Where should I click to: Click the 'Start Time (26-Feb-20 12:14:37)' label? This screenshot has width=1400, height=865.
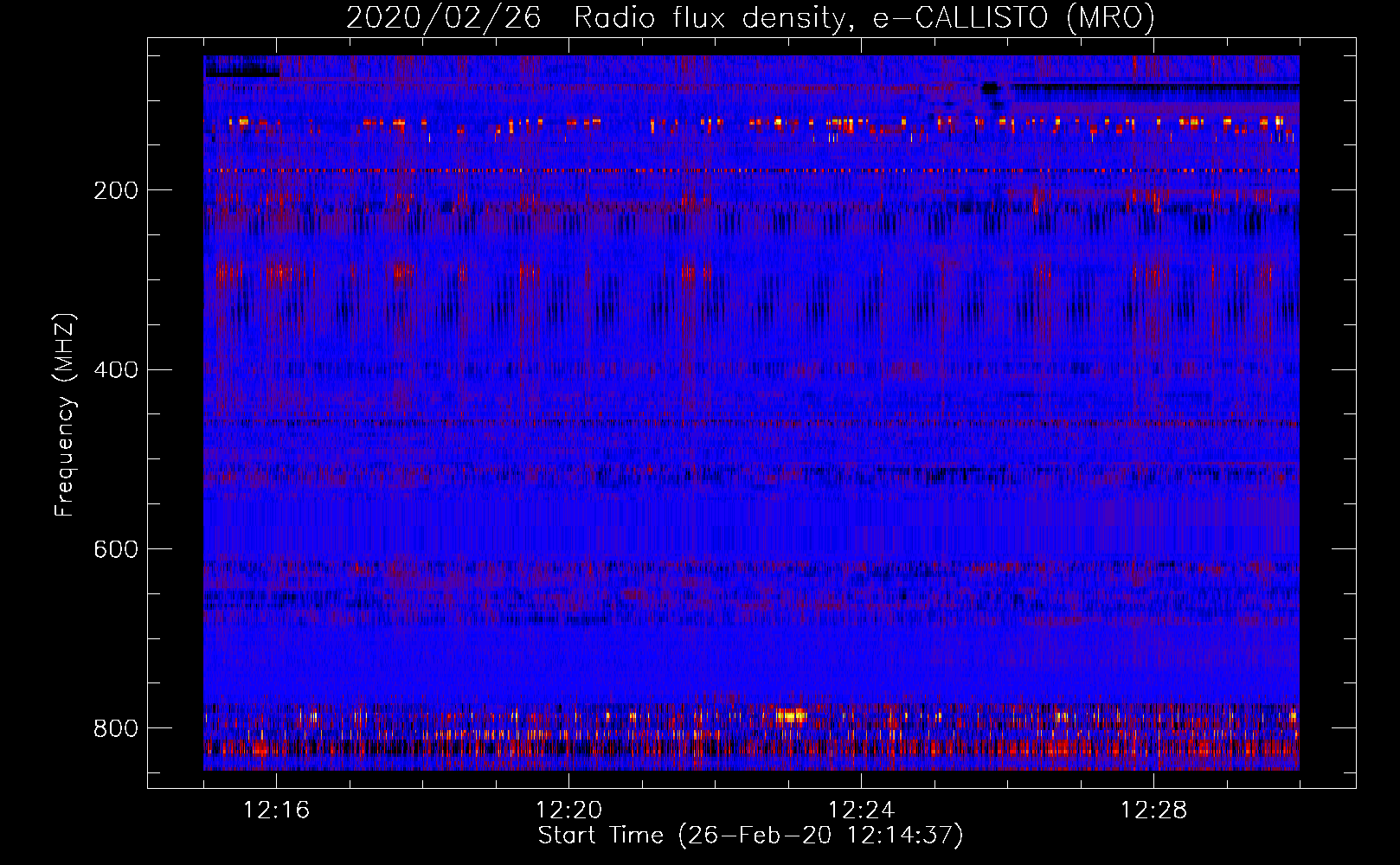coord(750,836)
